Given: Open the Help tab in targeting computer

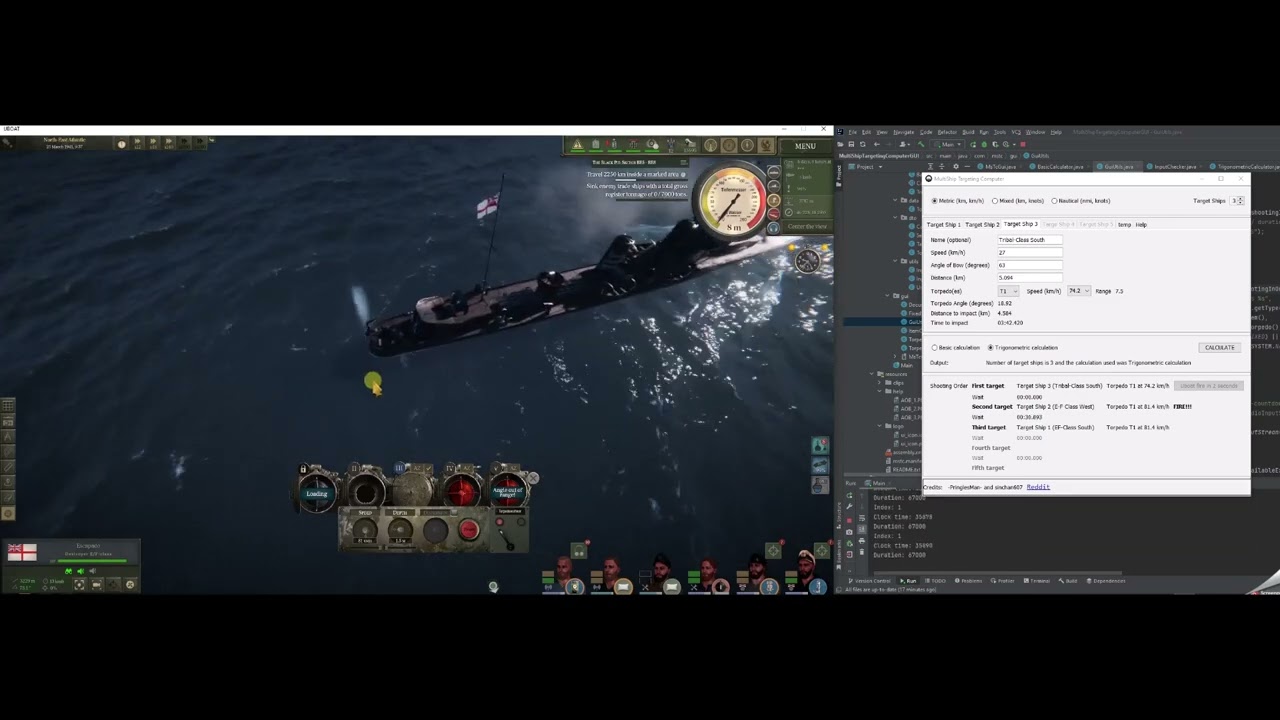Looking at the screenshot, I should 1141,225.
